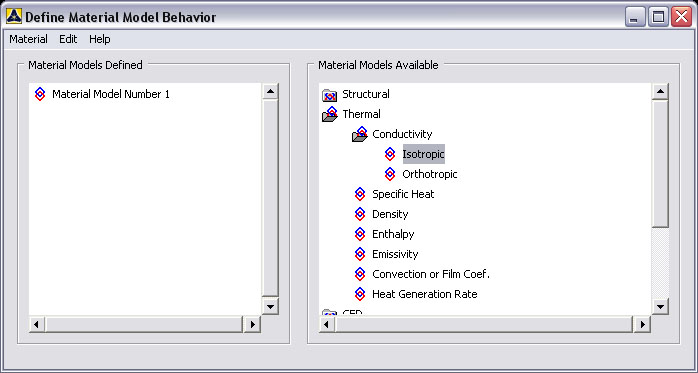This screenshot has height=373, width=698.
Task: Select the Isotropic conductivity item
Action: [x=423, y=154]
